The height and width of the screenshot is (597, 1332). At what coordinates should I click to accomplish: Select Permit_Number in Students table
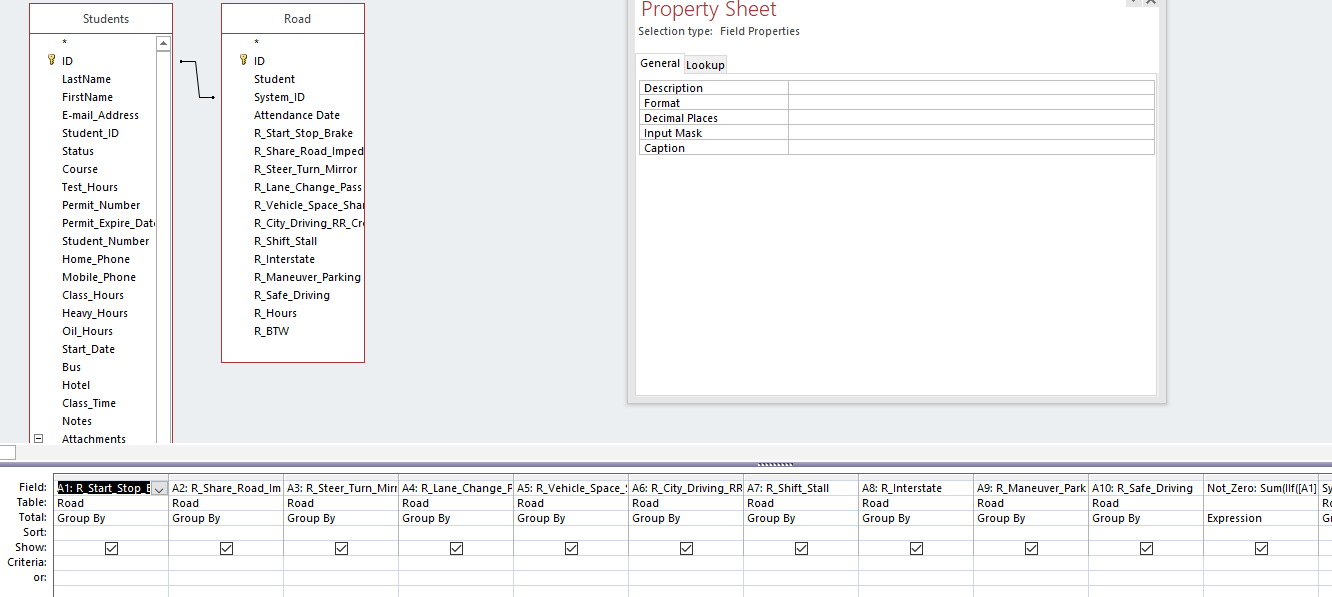click(x=101, y=205)
